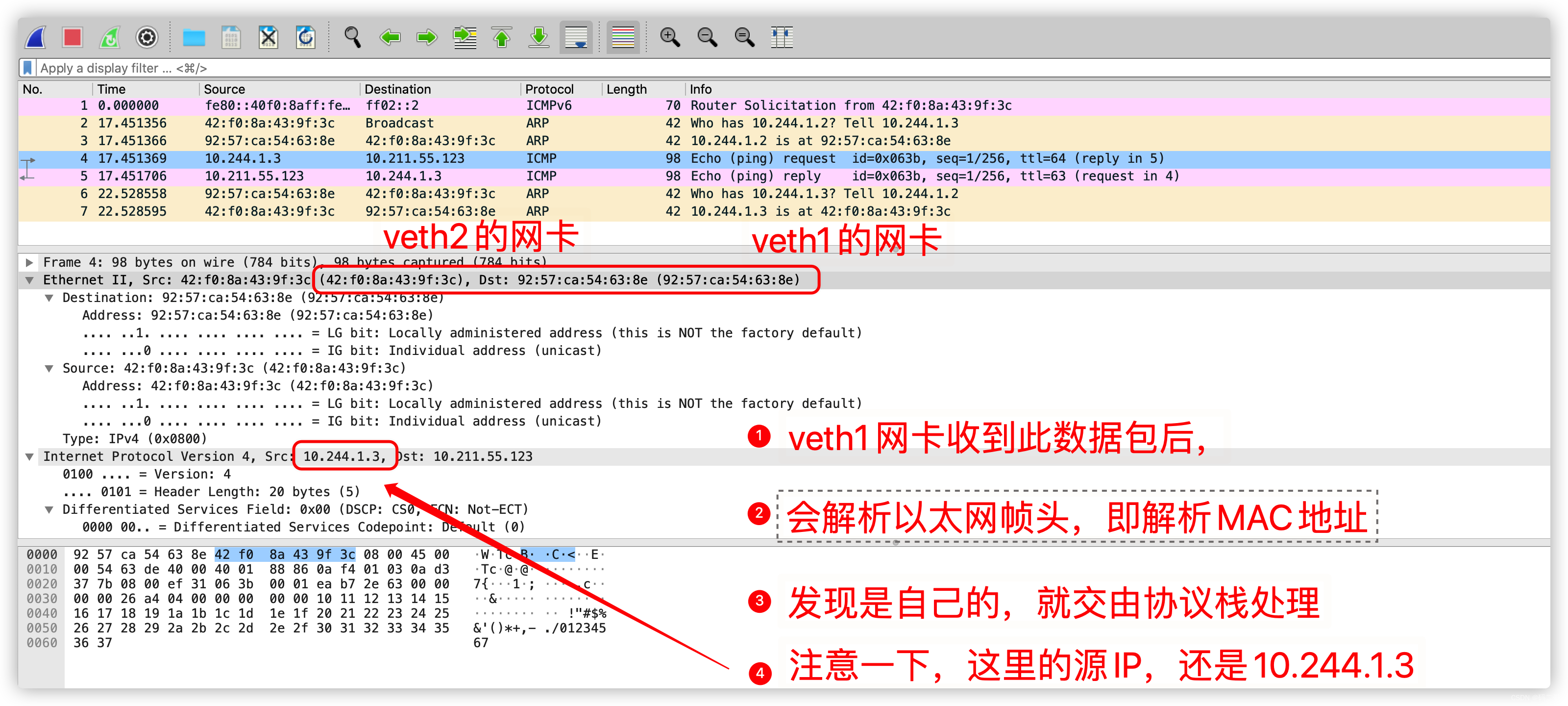
Task: Expand the Frame 4 details row
Action: click(28, 262)
